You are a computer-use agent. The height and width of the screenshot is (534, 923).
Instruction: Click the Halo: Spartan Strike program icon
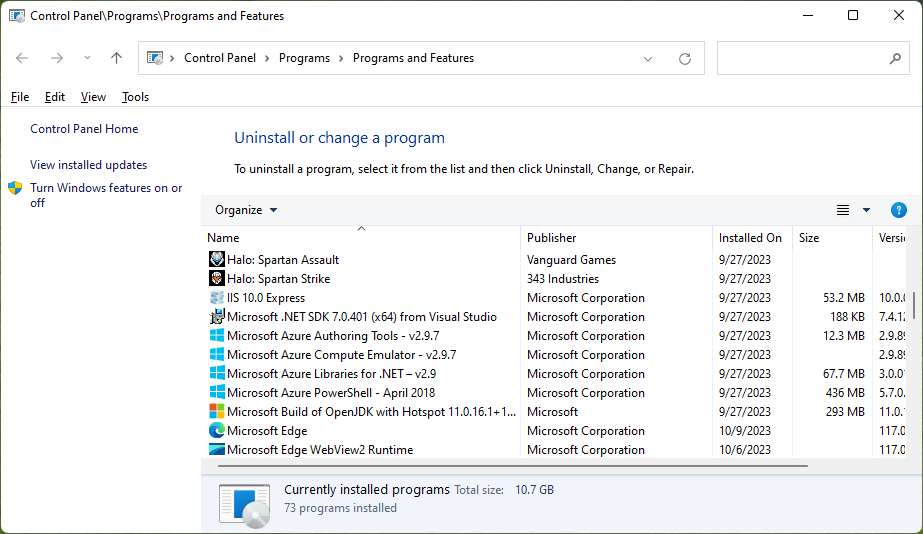click(x=217, y=278)
